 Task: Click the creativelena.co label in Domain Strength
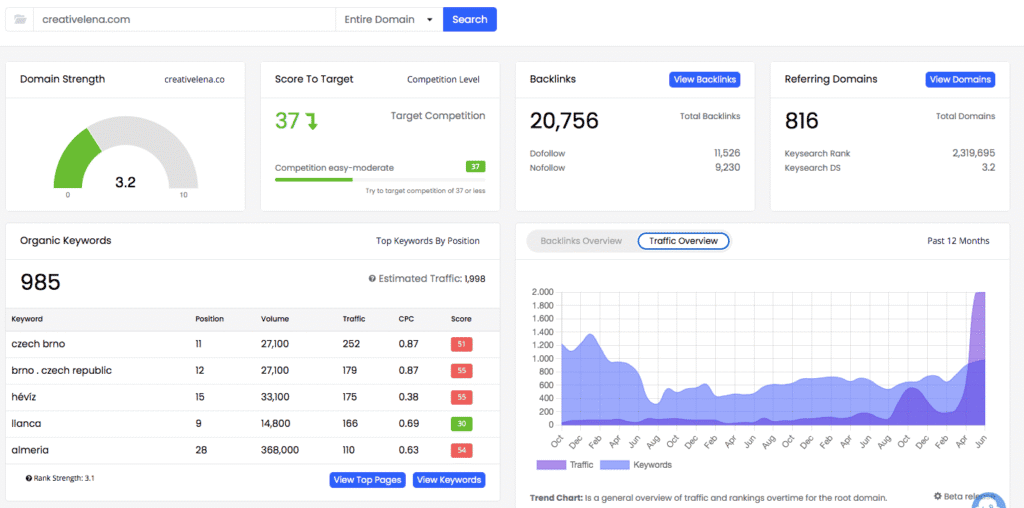click(x=195, y=80)
